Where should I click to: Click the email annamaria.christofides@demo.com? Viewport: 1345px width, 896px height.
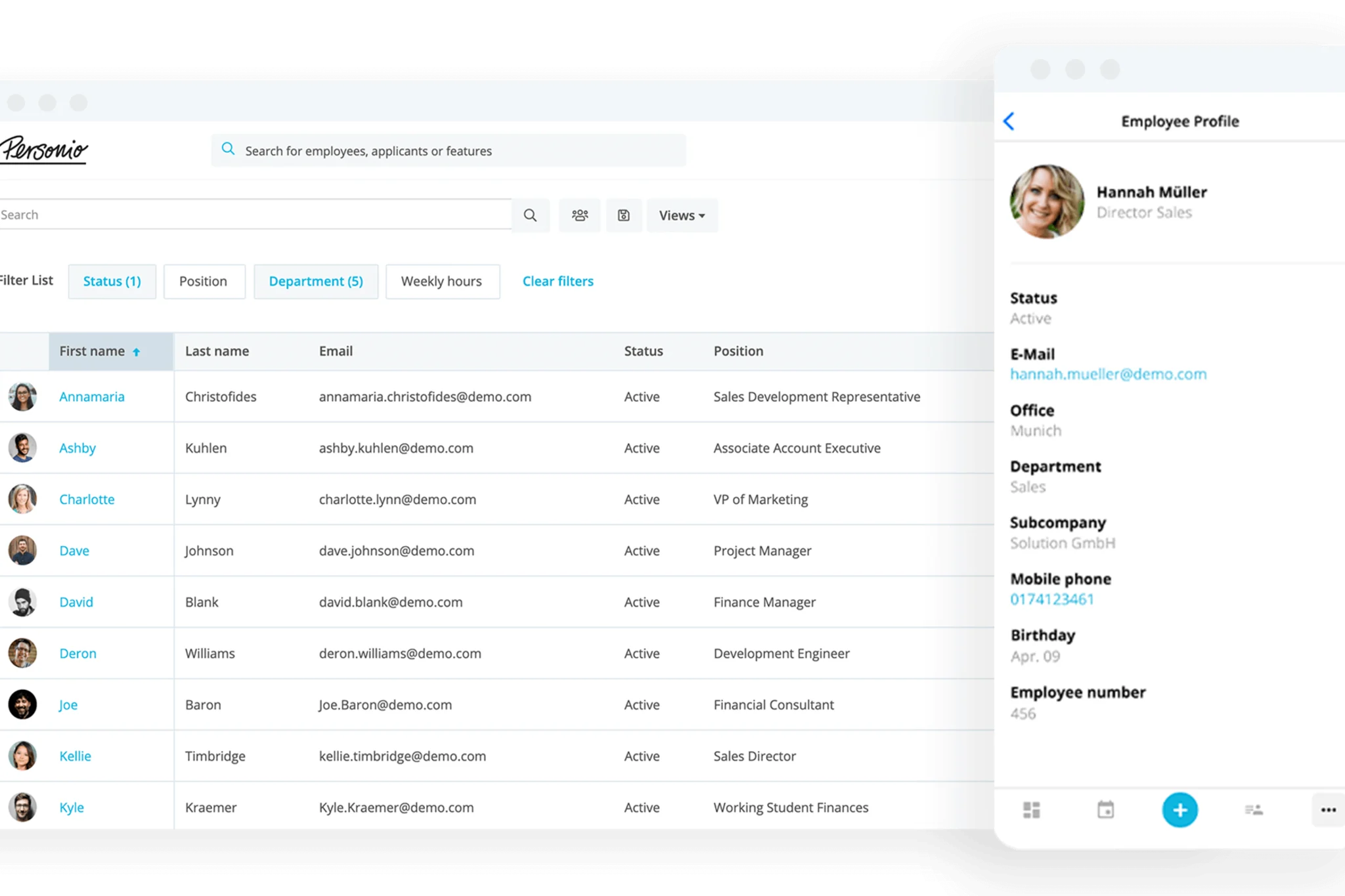[x=425, y=396]
